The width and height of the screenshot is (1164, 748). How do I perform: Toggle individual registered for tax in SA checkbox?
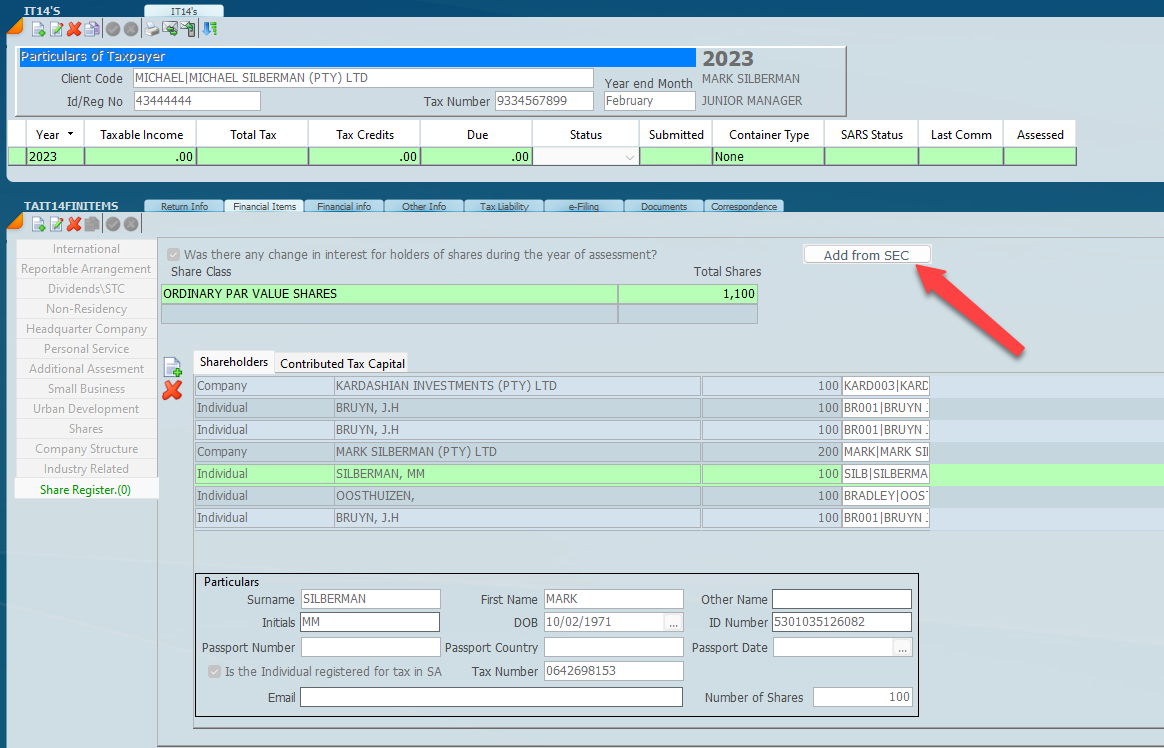click(214, 672)
